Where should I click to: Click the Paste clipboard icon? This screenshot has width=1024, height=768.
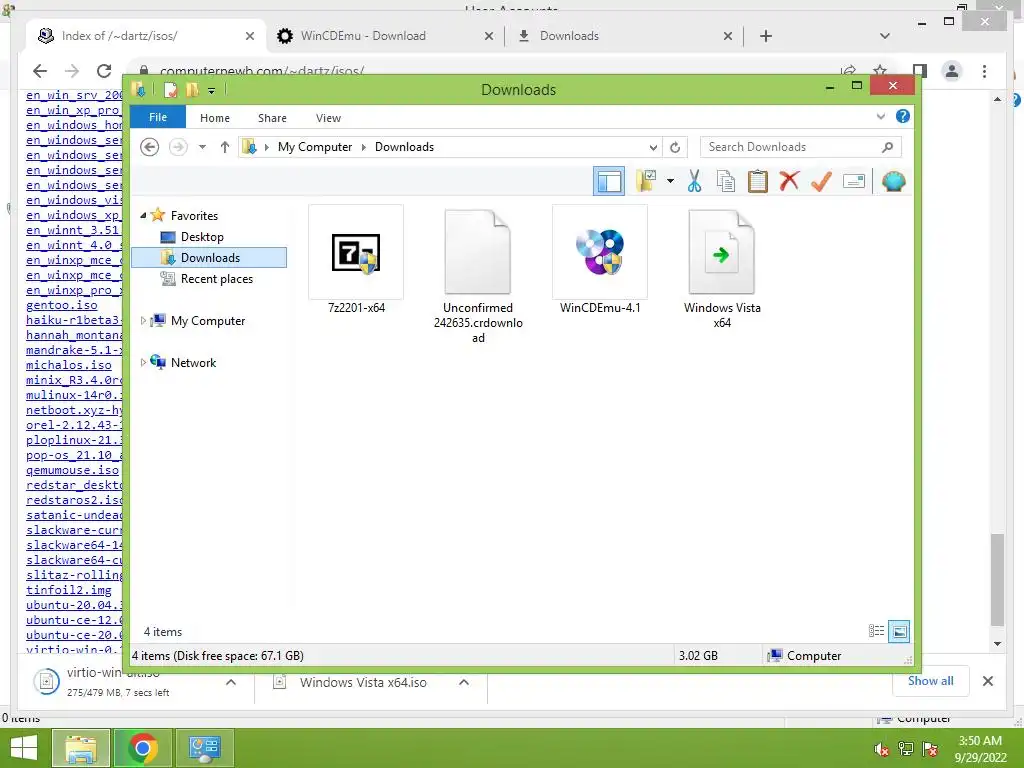758,181
